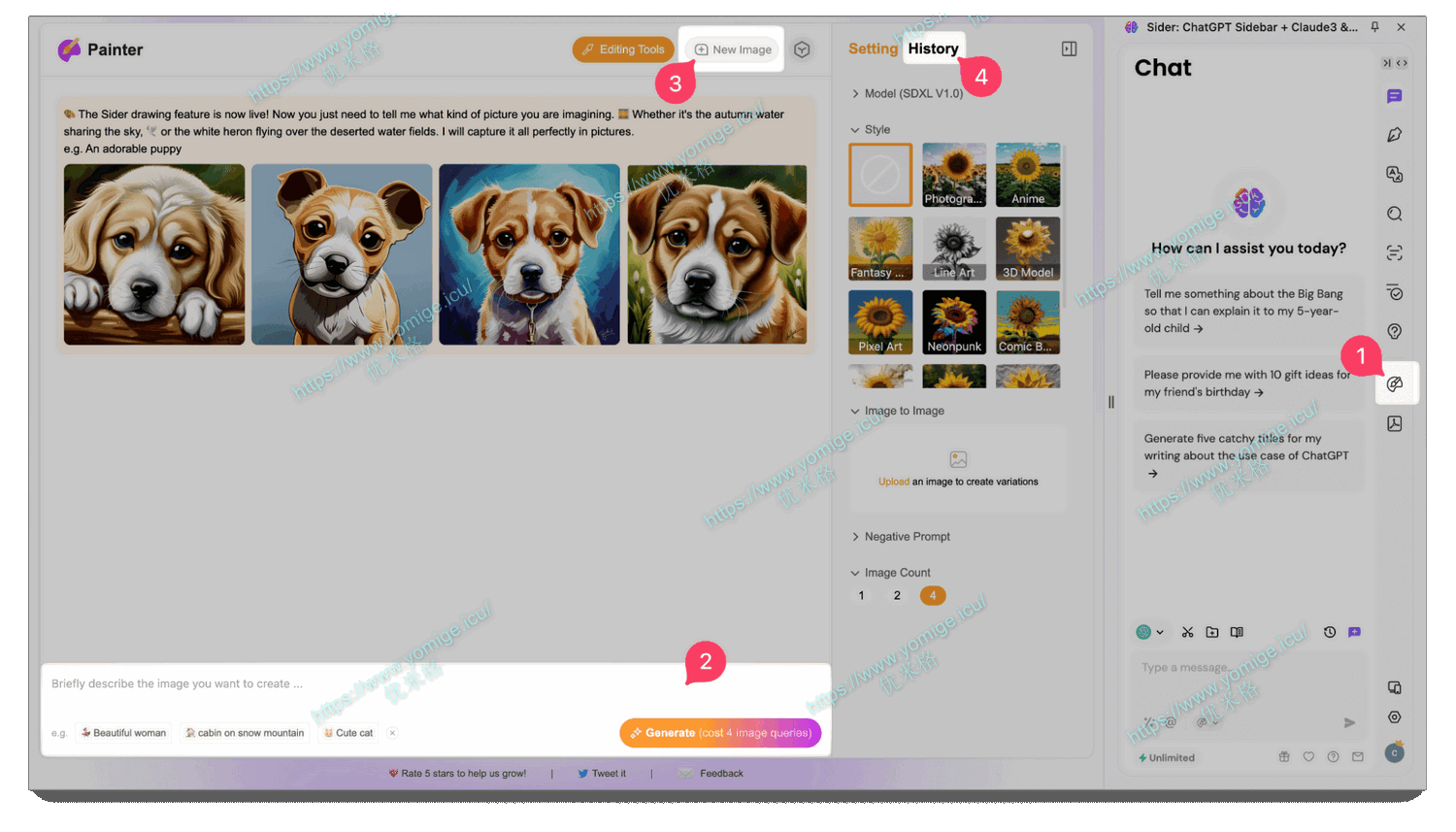This screenshot has height=832, width=1456.
Task: Choose the Anime style thumbnail
Action: click(x=1027, y=175)
